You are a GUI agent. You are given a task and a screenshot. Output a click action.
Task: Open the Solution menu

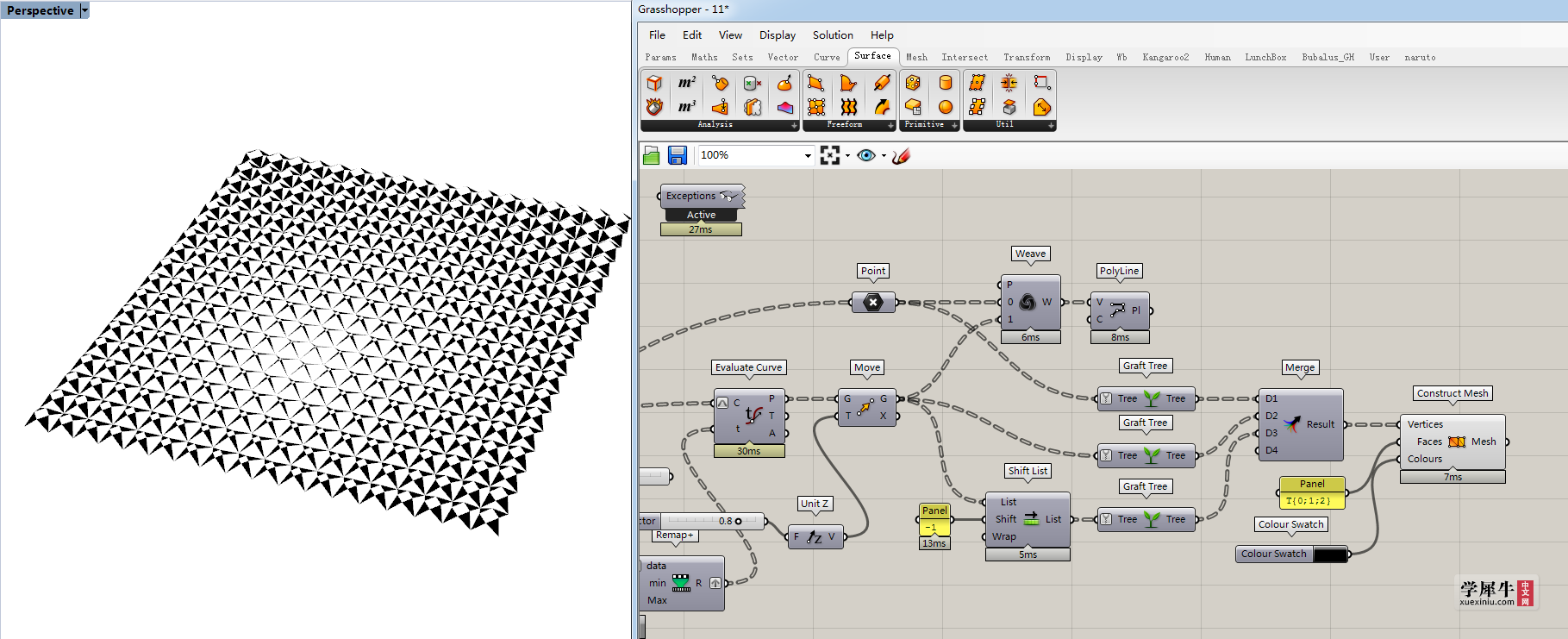click(833, 35)
